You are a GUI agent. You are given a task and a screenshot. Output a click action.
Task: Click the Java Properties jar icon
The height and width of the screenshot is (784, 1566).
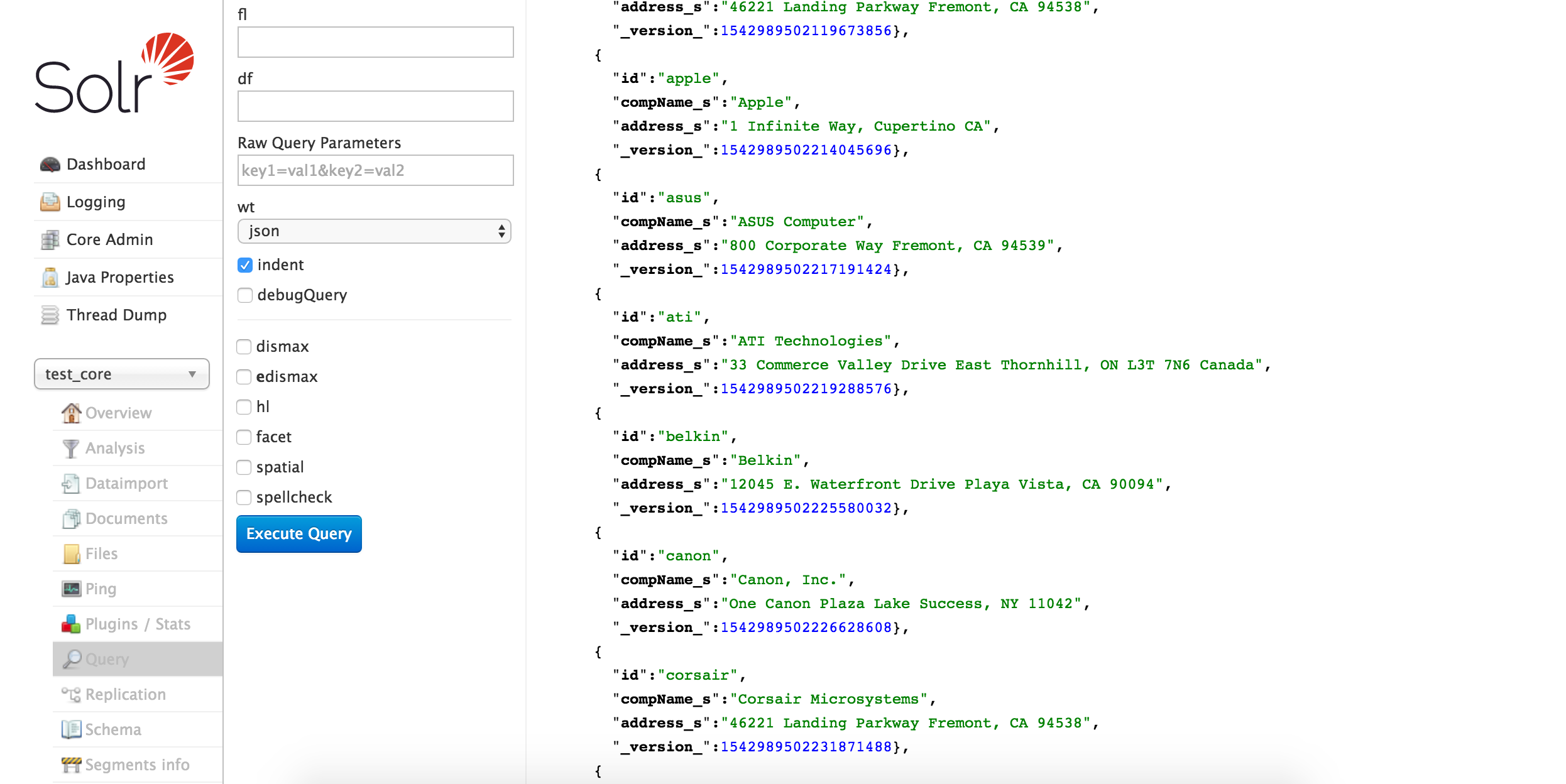point(50,278)
